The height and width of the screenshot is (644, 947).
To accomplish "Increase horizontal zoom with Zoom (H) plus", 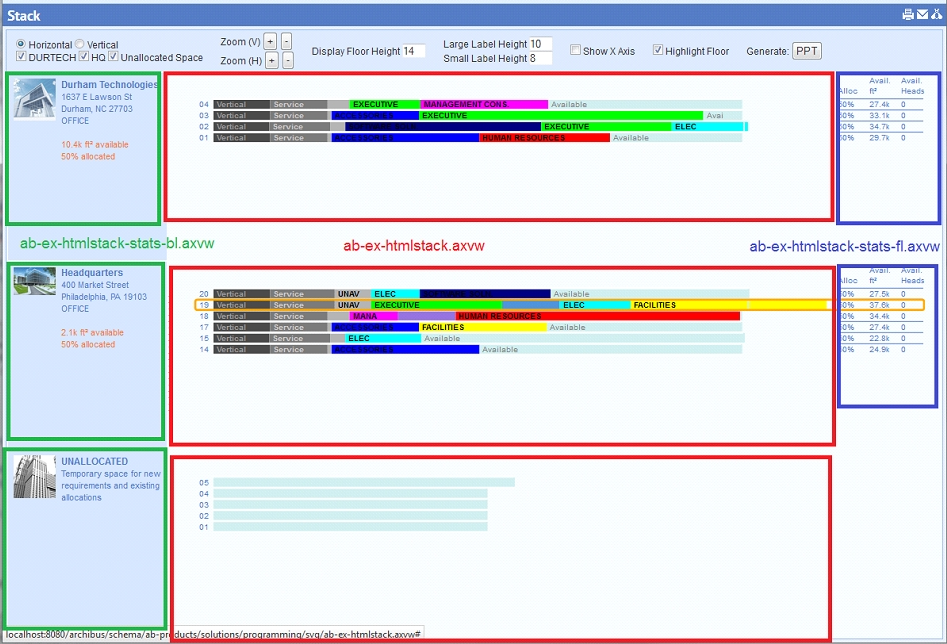I will coord(271,61).
